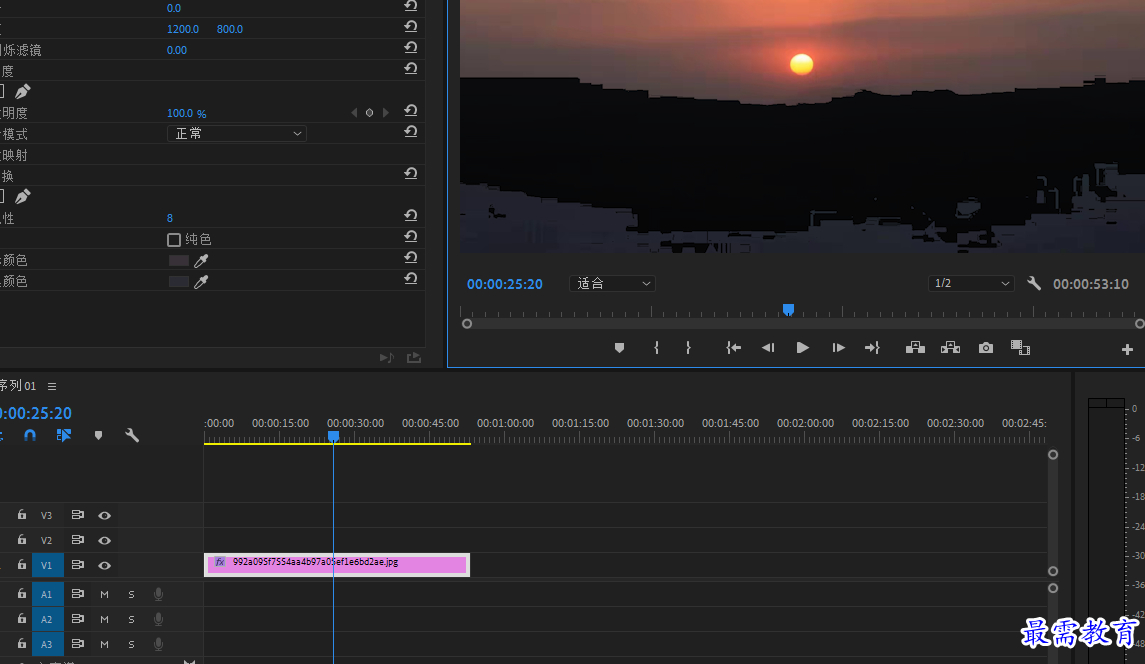1145x664 pixels.
Task: Click the Extract button
Action: pyautogui.click(x=950, y=348)
